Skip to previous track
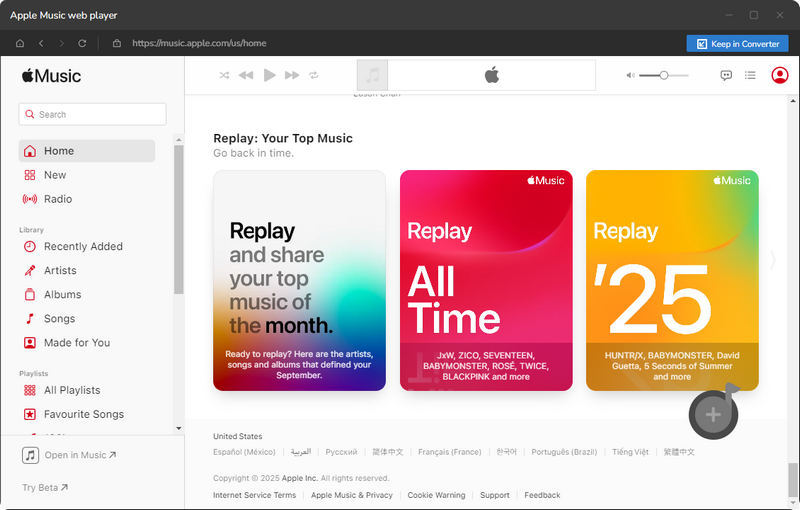Image resolution: width=800 pixels, height=510 pixels. point(246,75)
